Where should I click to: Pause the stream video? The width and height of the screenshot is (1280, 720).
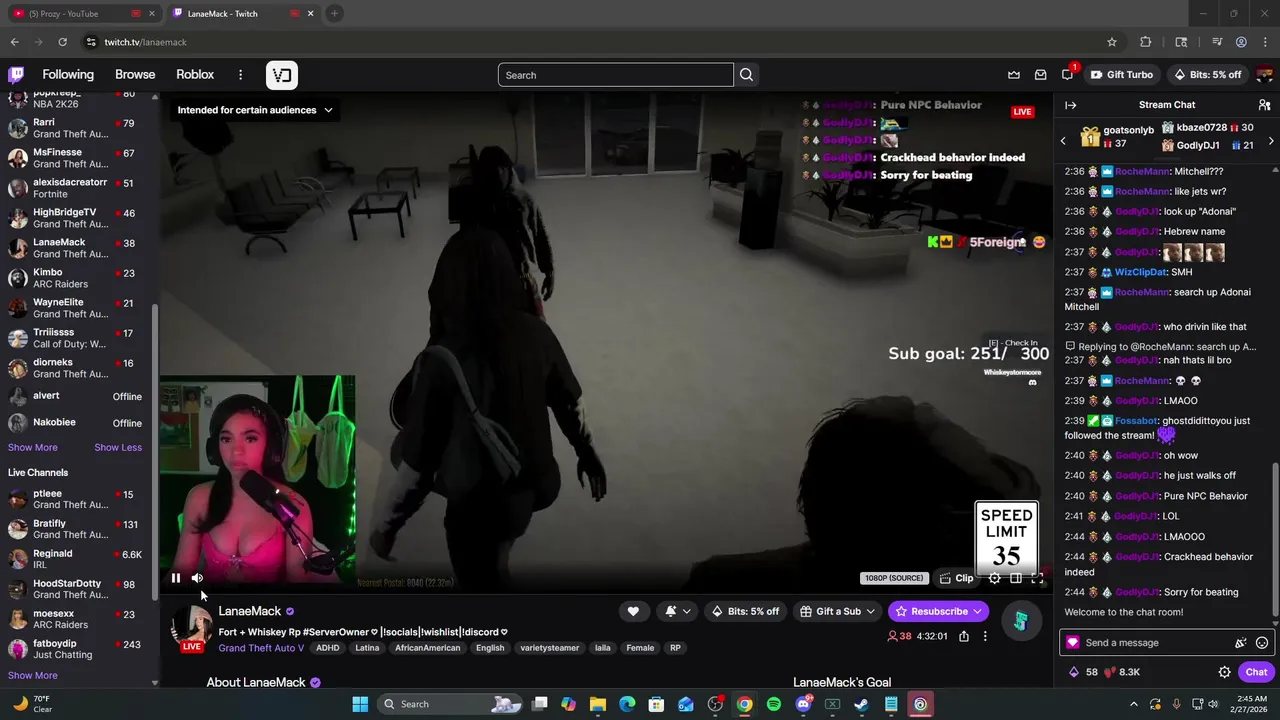176,578
